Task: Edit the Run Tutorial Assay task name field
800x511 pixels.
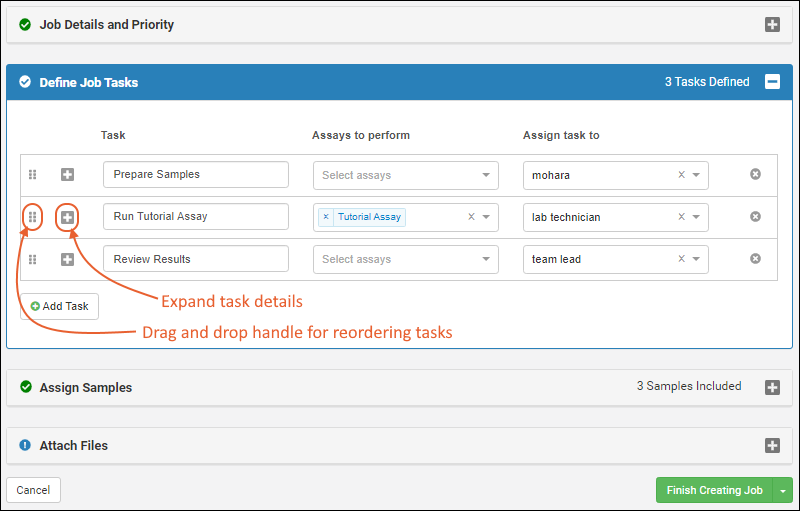Action: coord(195,217)
